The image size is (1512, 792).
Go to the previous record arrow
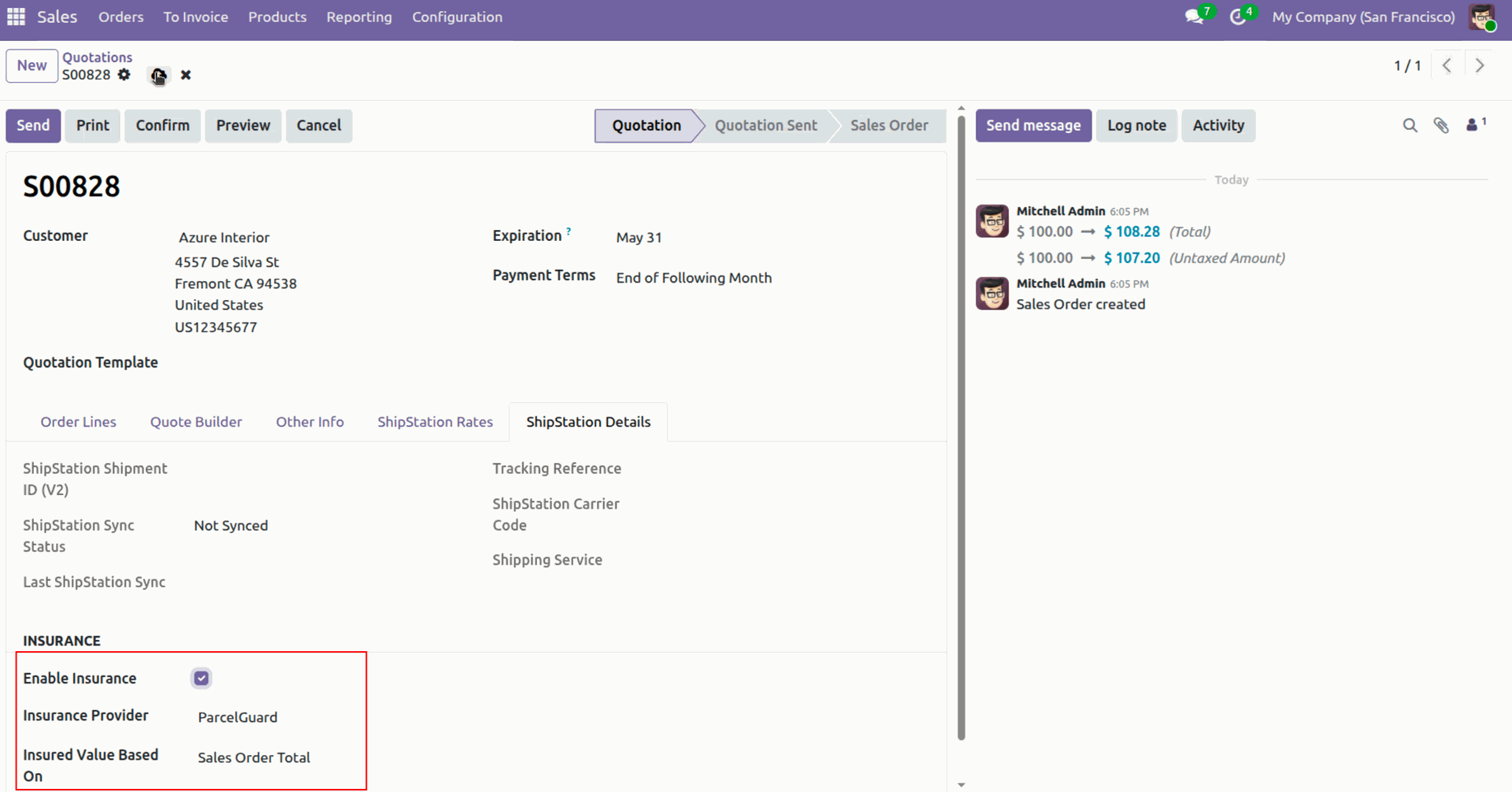1447,65
